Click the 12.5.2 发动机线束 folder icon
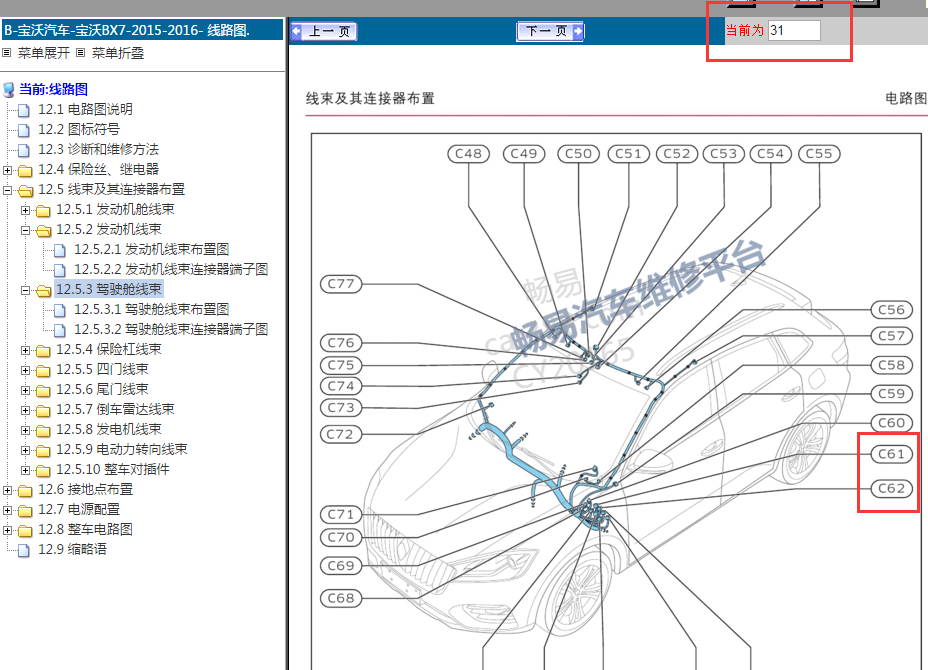Image resolution: width=928 pixels, height=670 pixels. coord(43,230)
